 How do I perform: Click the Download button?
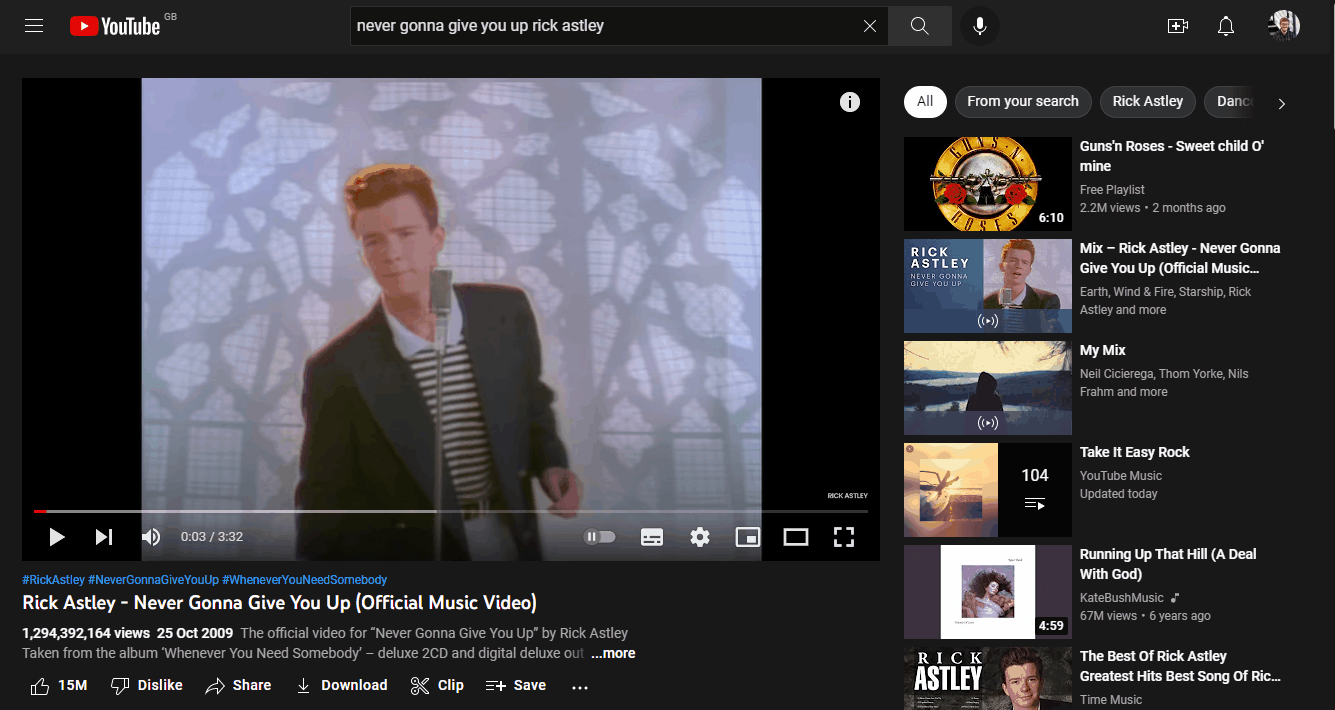(342, 685)
